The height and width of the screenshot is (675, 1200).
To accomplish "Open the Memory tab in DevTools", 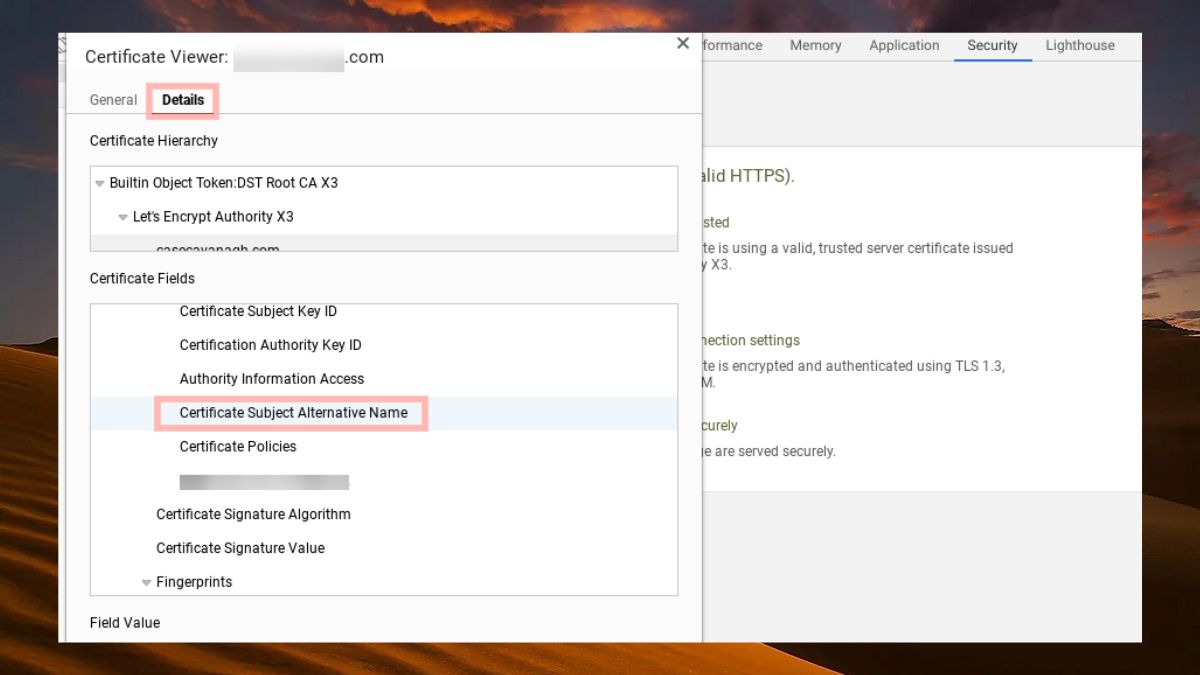I will coord(815,45).
